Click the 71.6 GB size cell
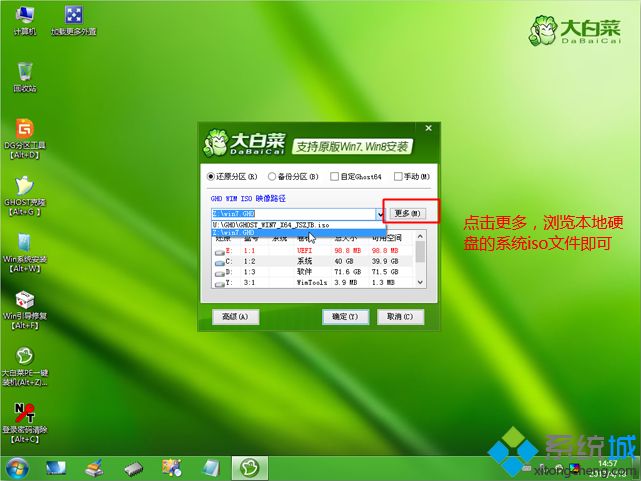The height and width of the screenshot is (481, 641). (347, 272)
